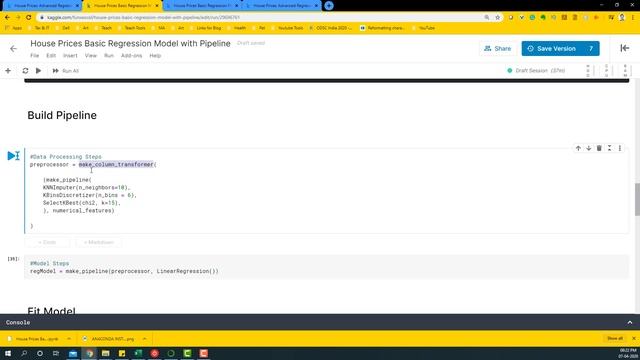
Task: Move the cell up with arrow icon
Action: tap(578, 148)
